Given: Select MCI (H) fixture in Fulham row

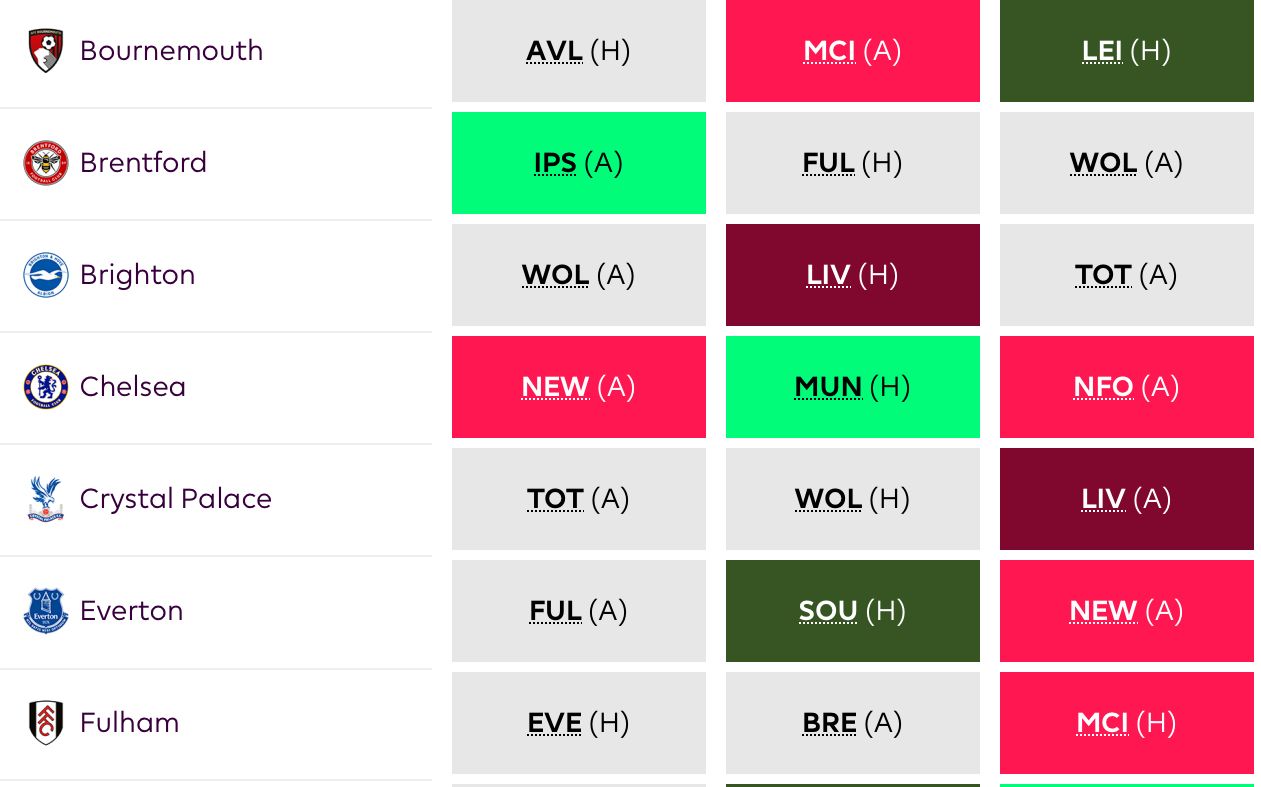Looking at the screenshot, I should [1127, 723].
